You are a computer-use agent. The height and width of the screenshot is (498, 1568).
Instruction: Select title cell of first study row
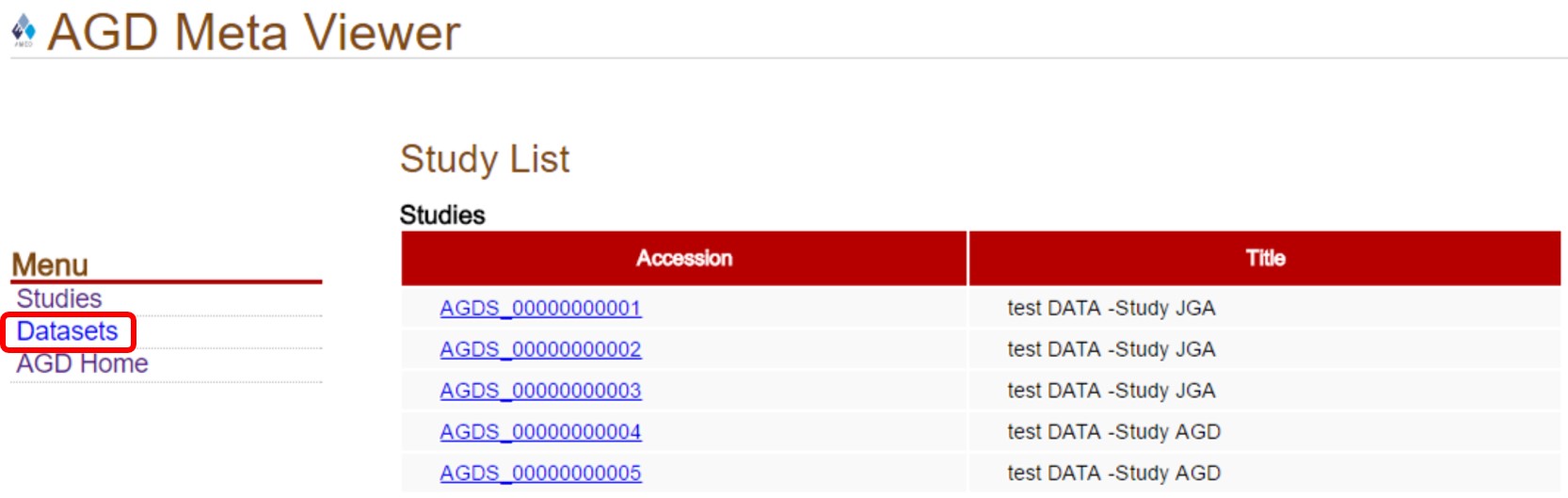pos(1111,308)
